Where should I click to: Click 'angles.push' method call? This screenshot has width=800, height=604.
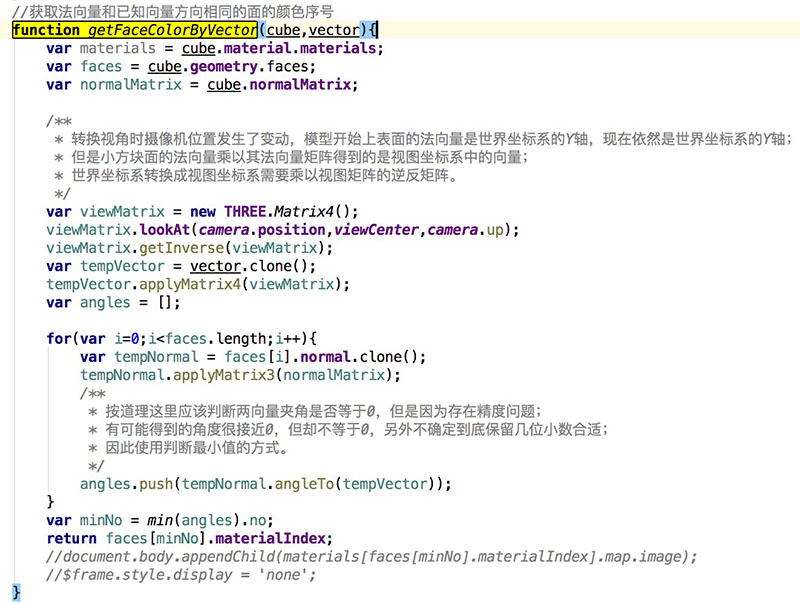coord(126,484)
